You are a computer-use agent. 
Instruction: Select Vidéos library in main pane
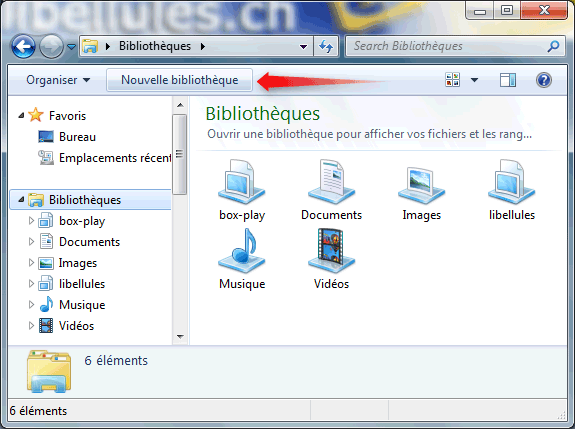pos(331,259)
